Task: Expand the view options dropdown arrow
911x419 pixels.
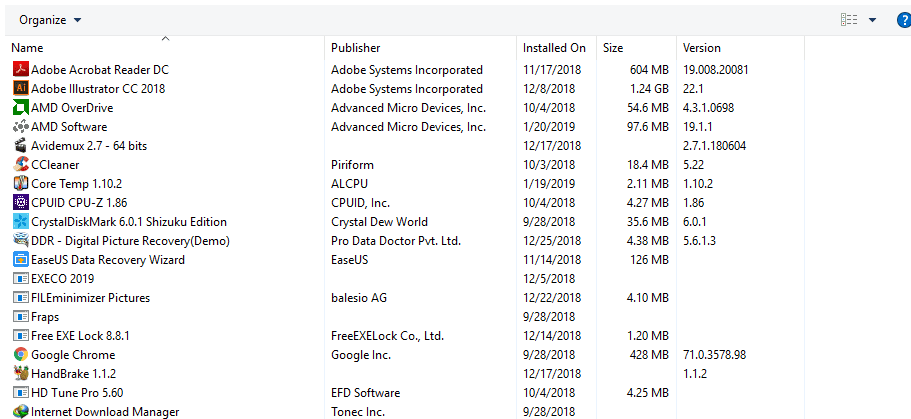Action: click(872, 20)
